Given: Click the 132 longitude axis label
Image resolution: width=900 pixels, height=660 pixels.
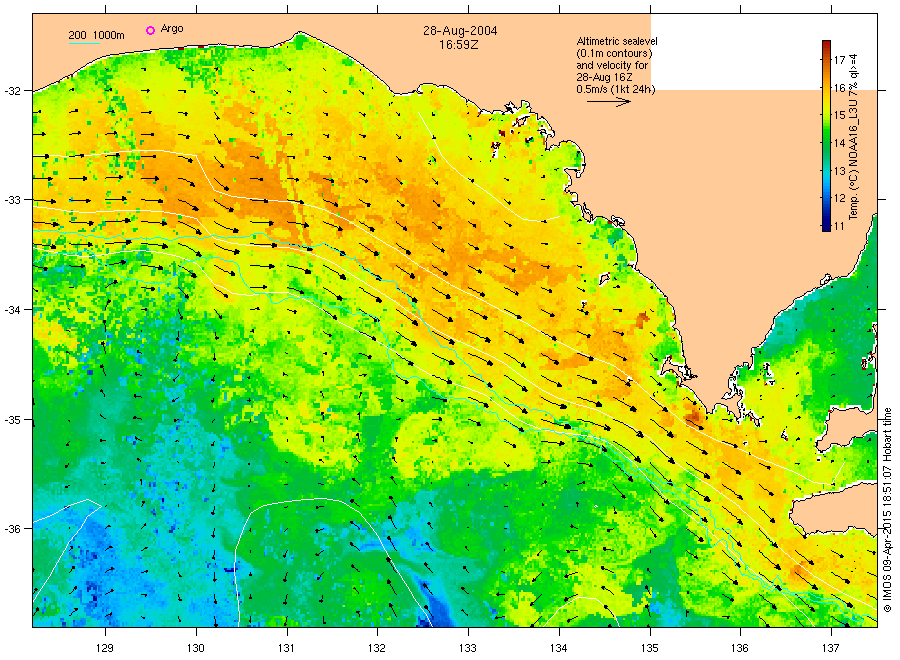Looking at the screenshot, I should [x=377, y=648].
